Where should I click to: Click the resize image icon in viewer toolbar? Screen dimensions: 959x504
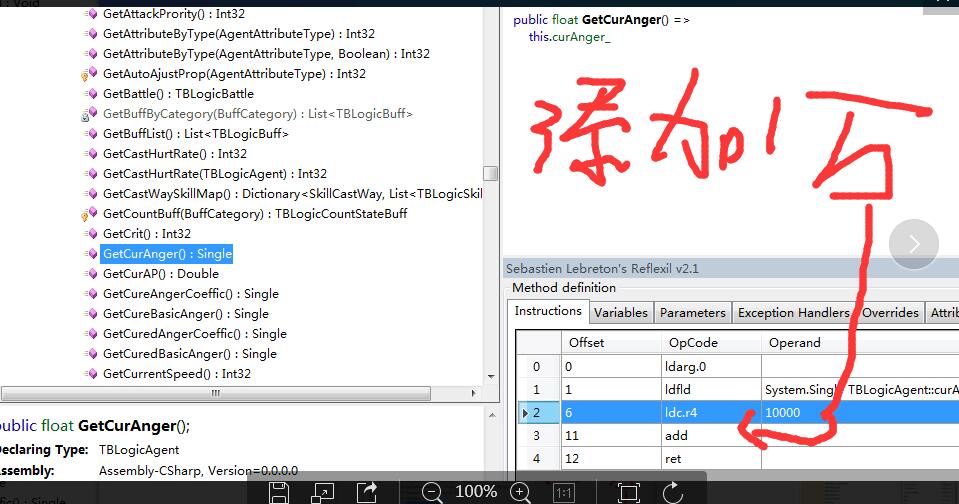pyautogui.click(x=322, y=492)
